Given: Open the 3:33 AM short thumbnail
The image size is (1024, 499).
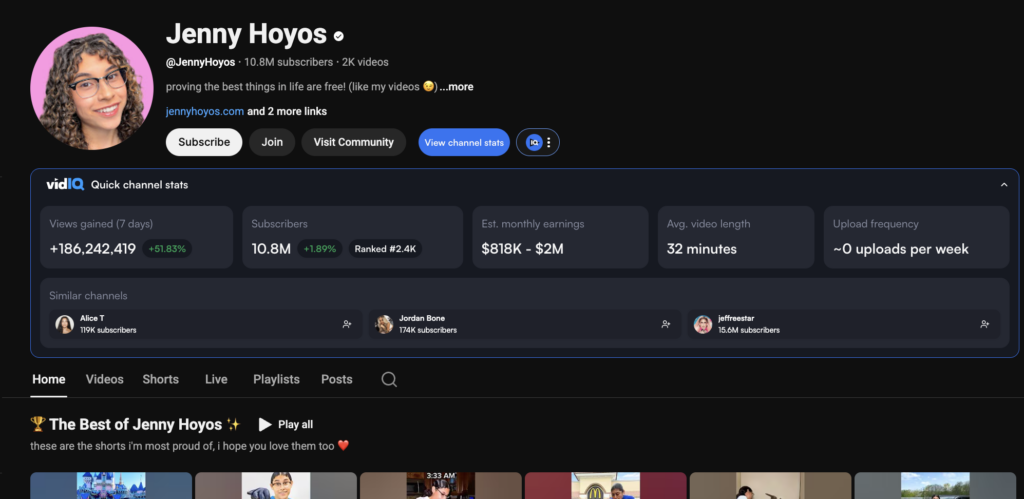Looking at the screenshot, I should pyautogui.click(x=441, y=485).
